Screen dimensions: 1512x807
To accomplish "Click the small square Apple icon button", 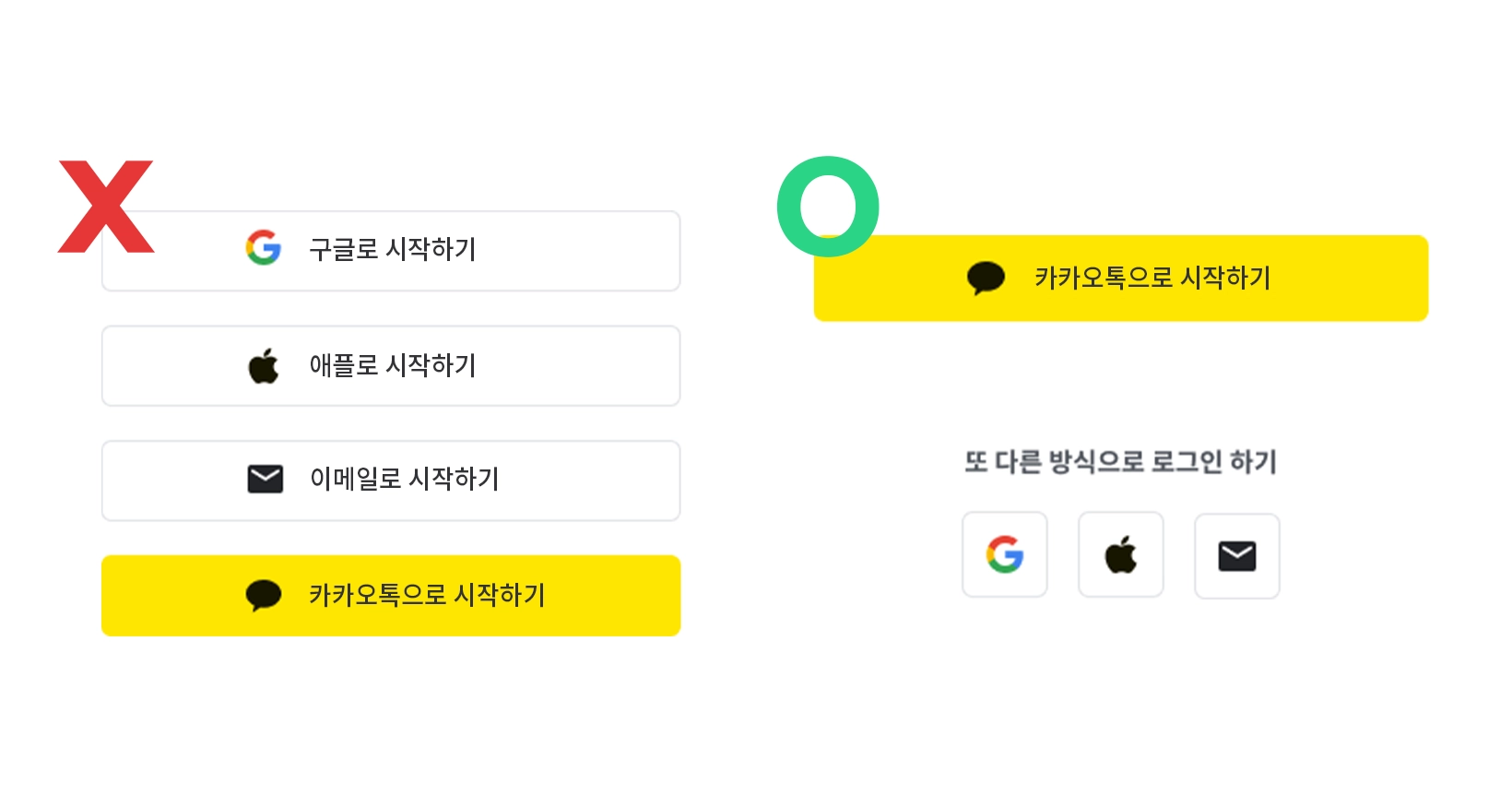I will pos(1121,555).
